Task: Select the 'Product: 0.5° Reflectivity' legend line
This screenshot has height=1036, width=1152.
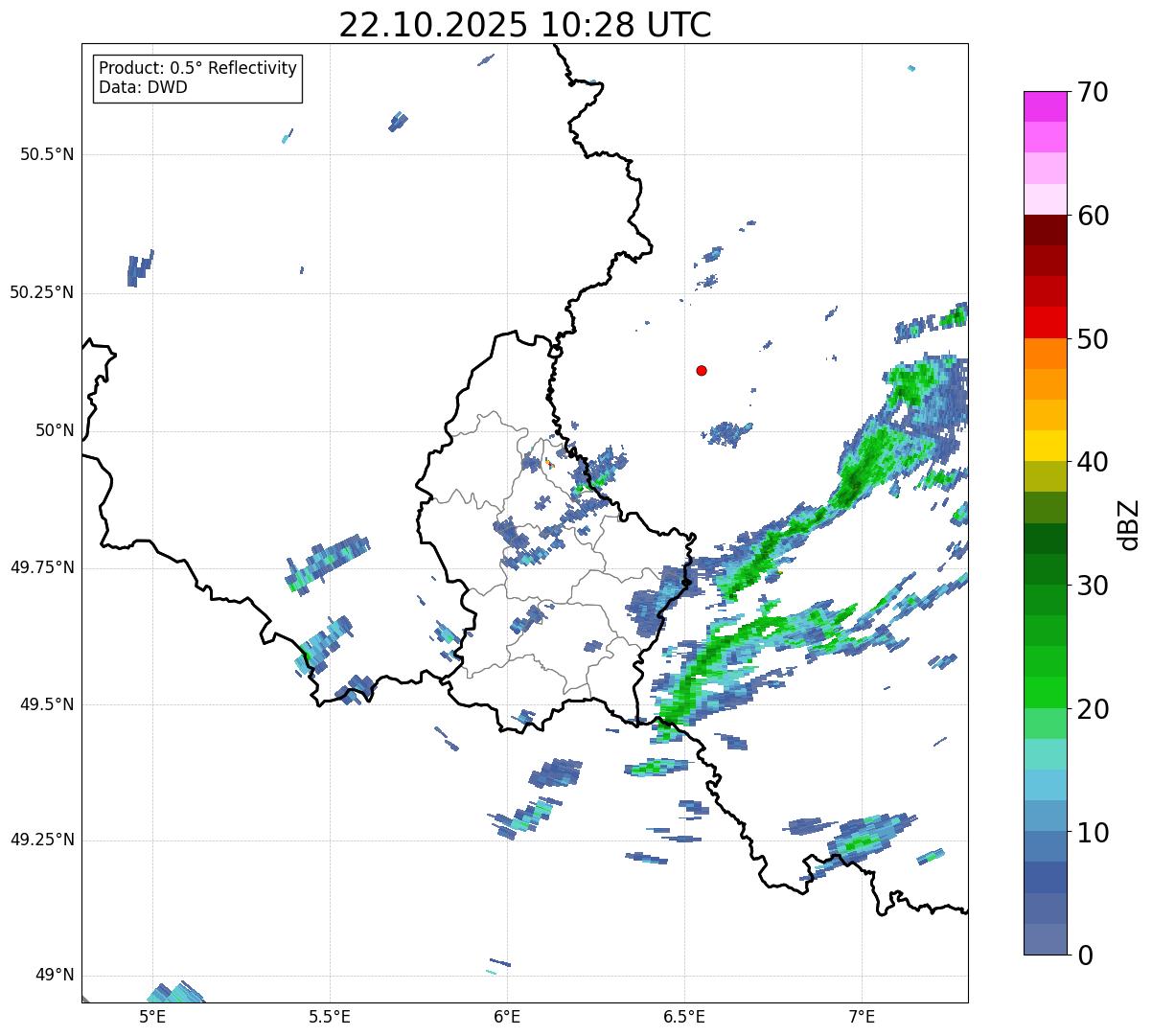Action: point(197,69)
